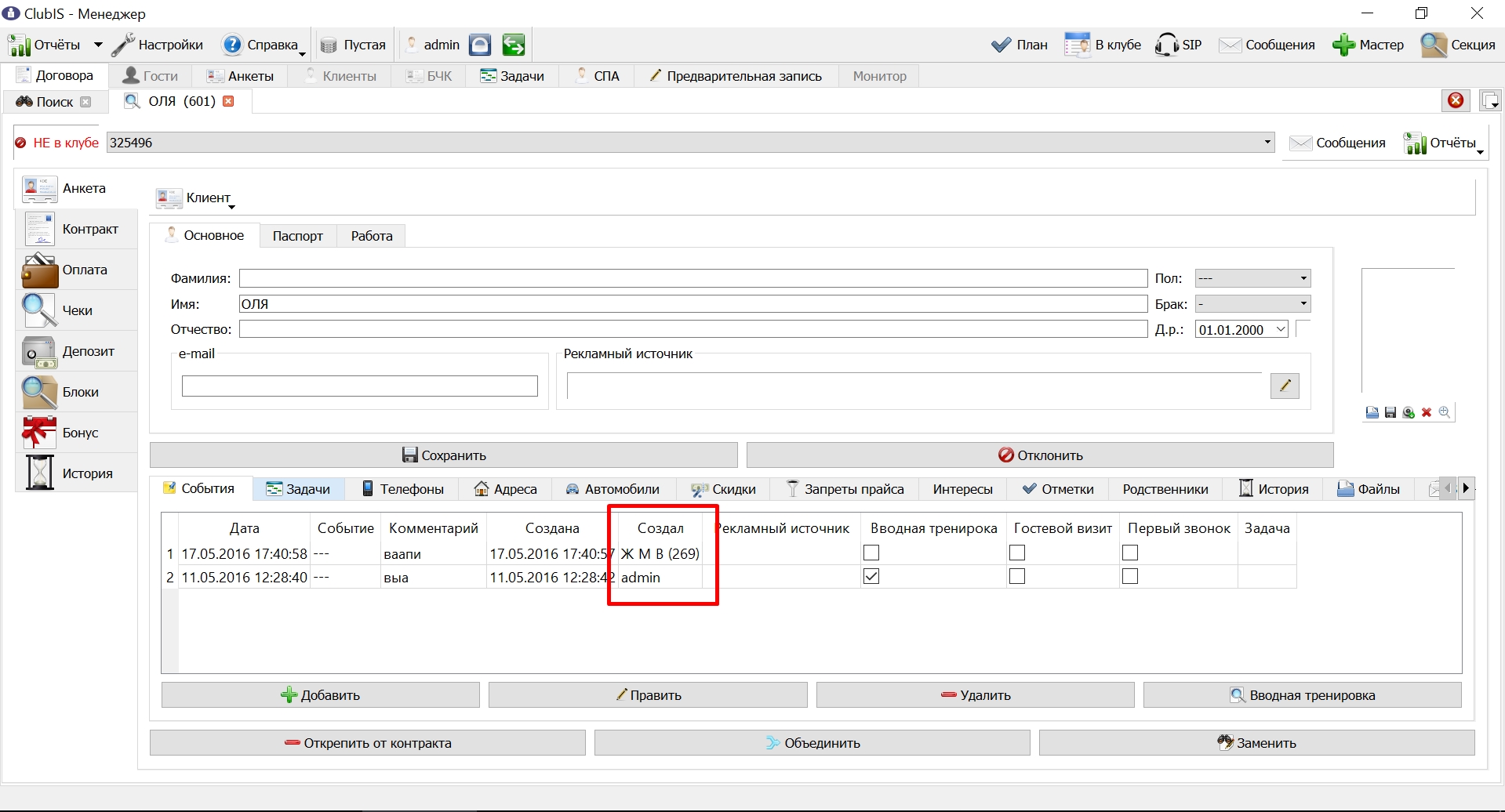Switch to the Телефоны tab
This screenshot has width=1505, height=812.
[x=402, y=489]
